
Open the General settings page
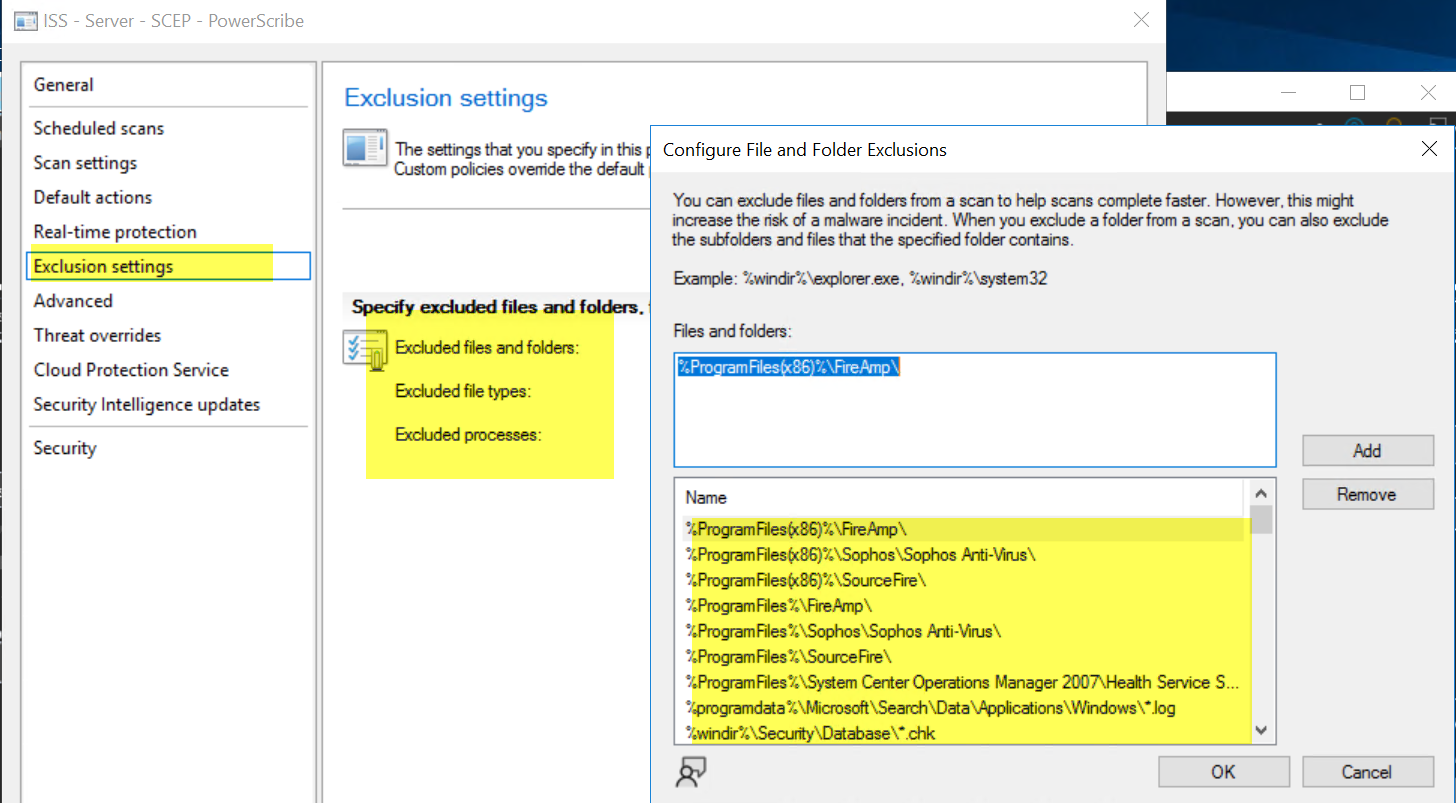[64, 85]
